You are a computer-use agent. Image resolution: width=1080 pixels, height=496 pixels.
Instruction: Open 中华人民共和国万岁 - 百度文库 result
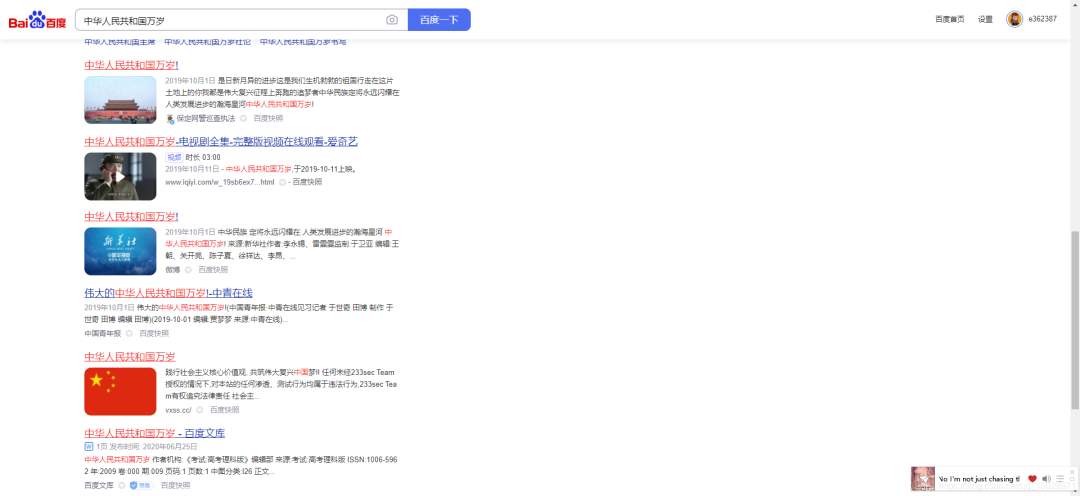[x=155, y=433]
